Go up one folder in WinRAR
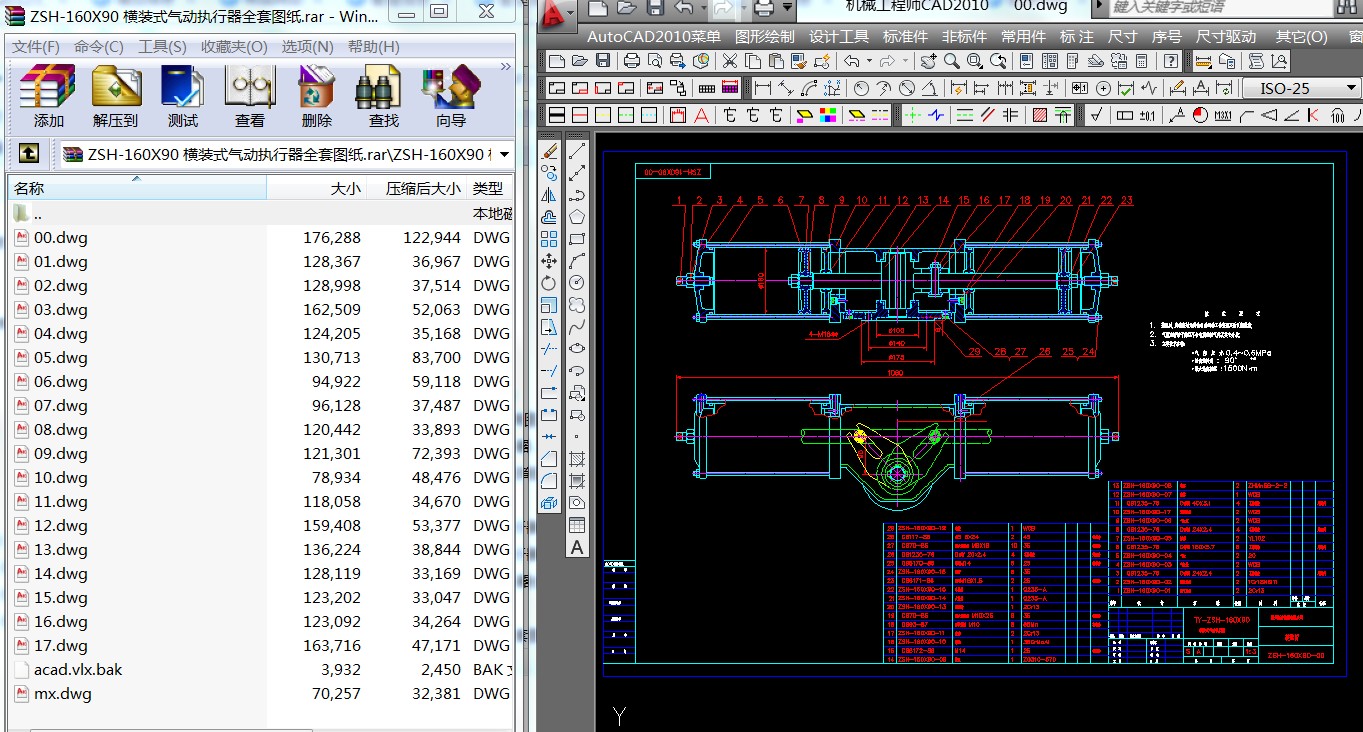The height and width of the screenshot is (732, 1363). (30, 154)
